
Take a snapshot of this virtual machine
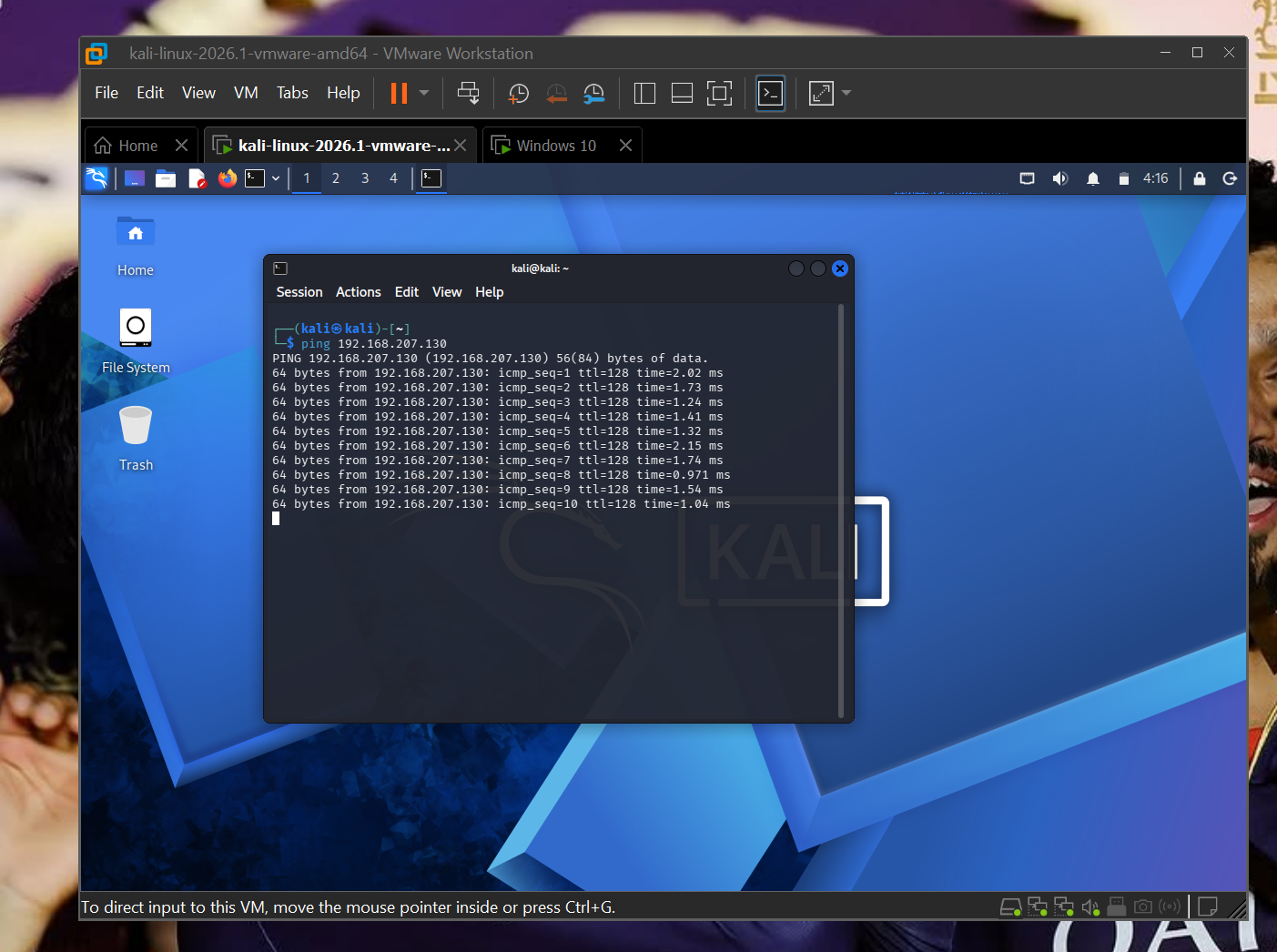[x=519, y=93]
